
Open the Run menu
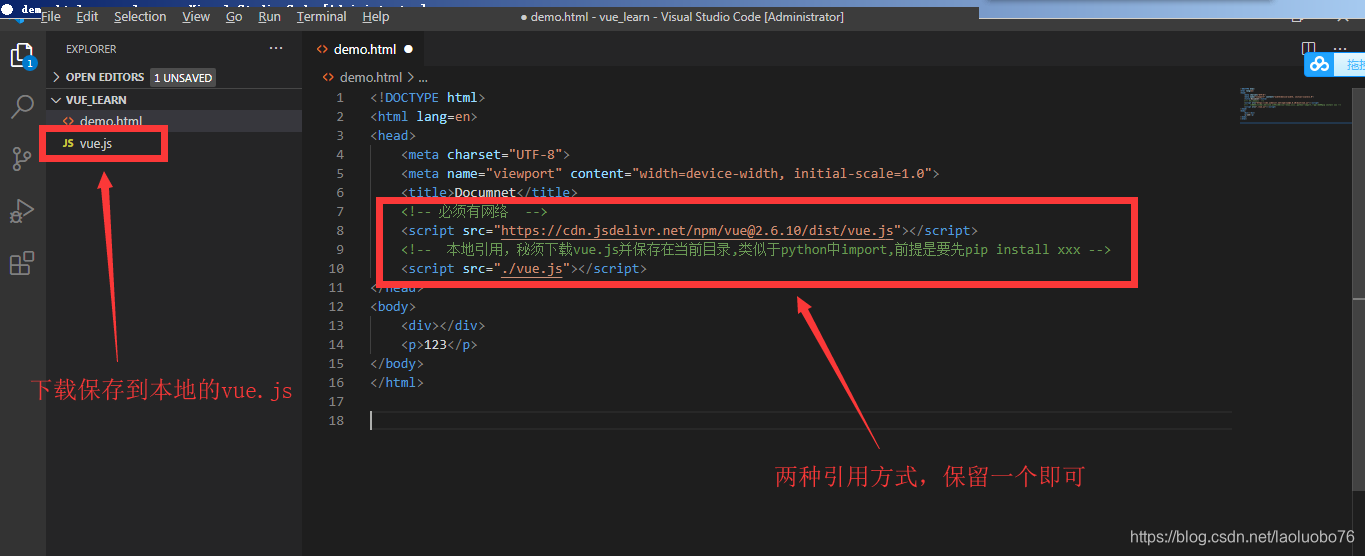click(269, 17)
